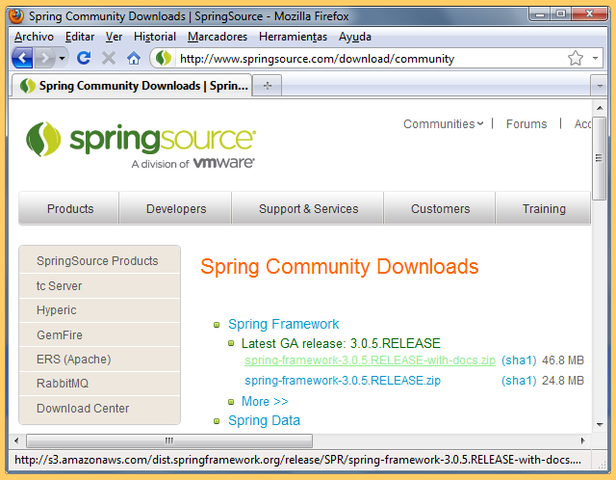Screen dimensions: 616x480
Task: Click the SpringSource logo
Action: (141, 145)
